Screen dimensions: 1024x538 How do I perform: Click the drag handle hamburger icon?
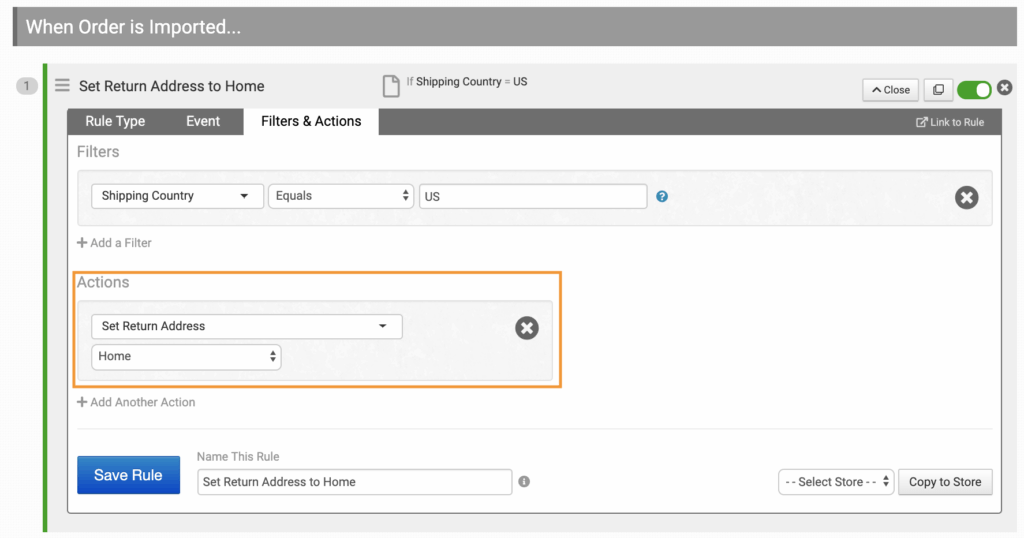pyautogui.click(x=62, y=86)
